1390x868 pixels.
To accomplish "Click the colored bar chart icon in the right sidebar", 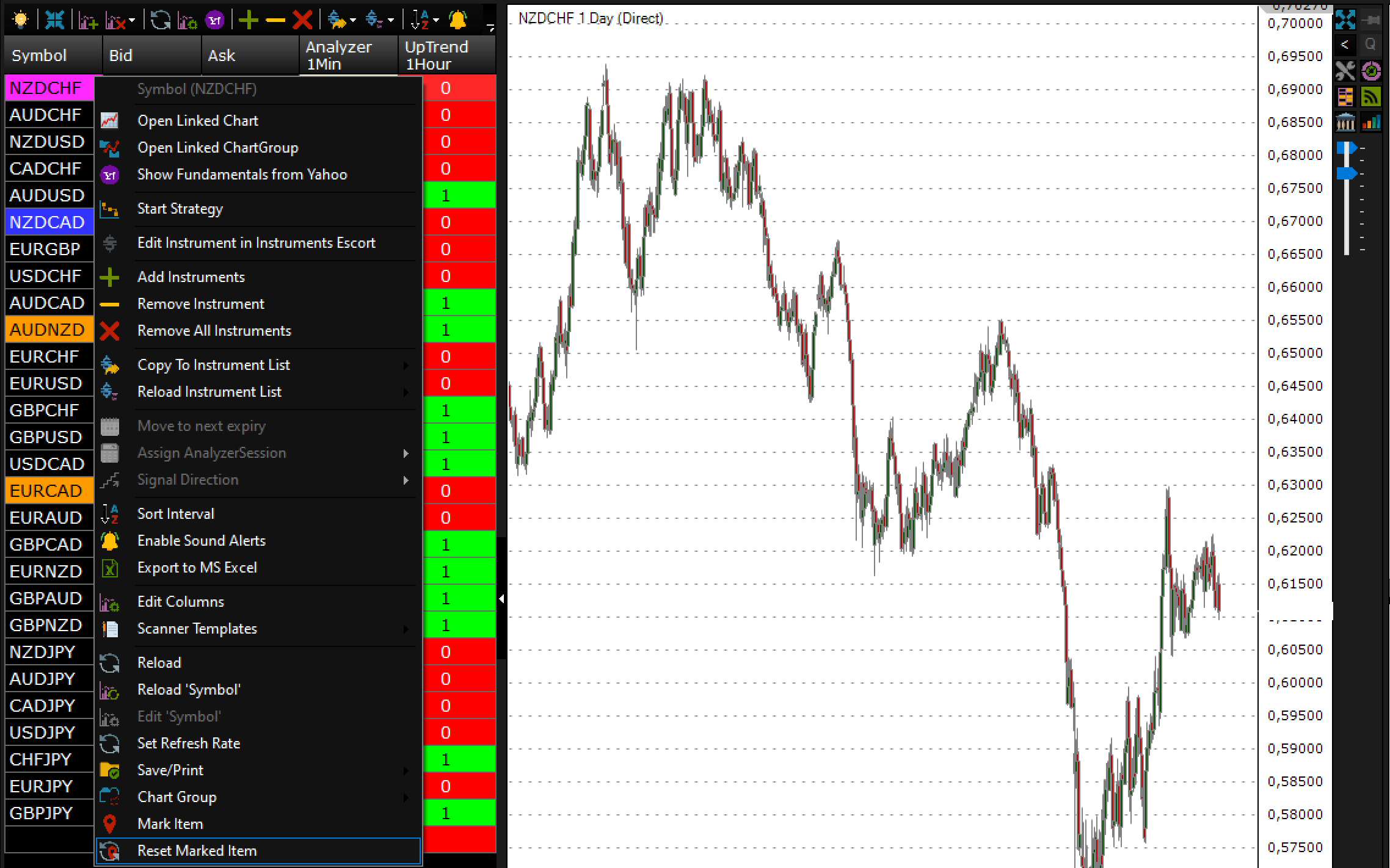I will click(x=1371, y=123).
